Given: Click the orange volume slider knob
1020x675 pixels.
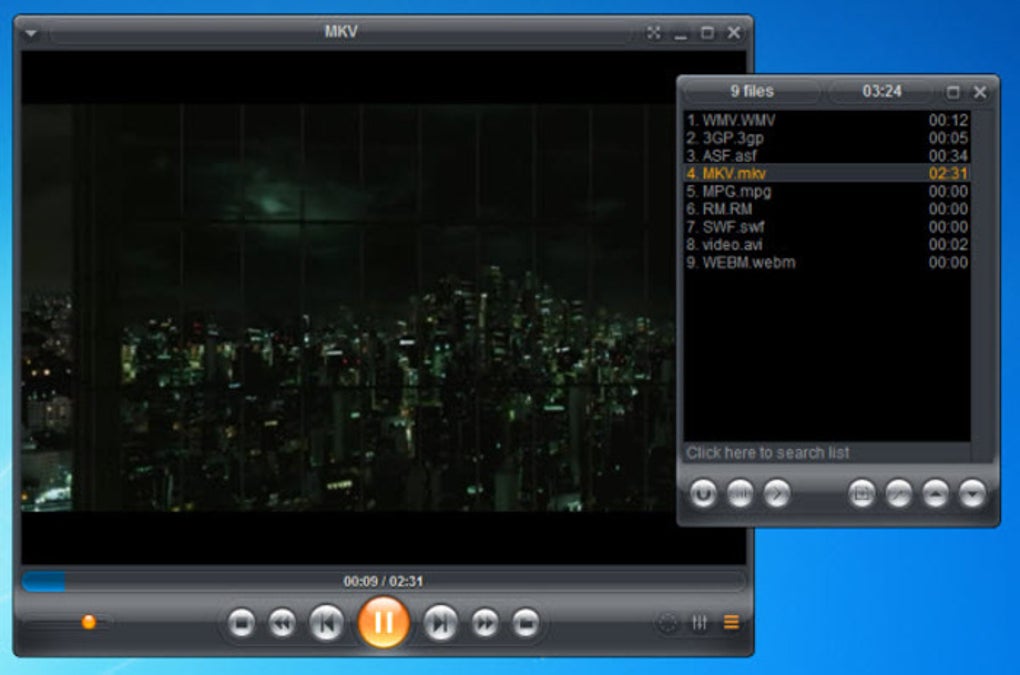Looking at the screenshot, I should [89, 622].
